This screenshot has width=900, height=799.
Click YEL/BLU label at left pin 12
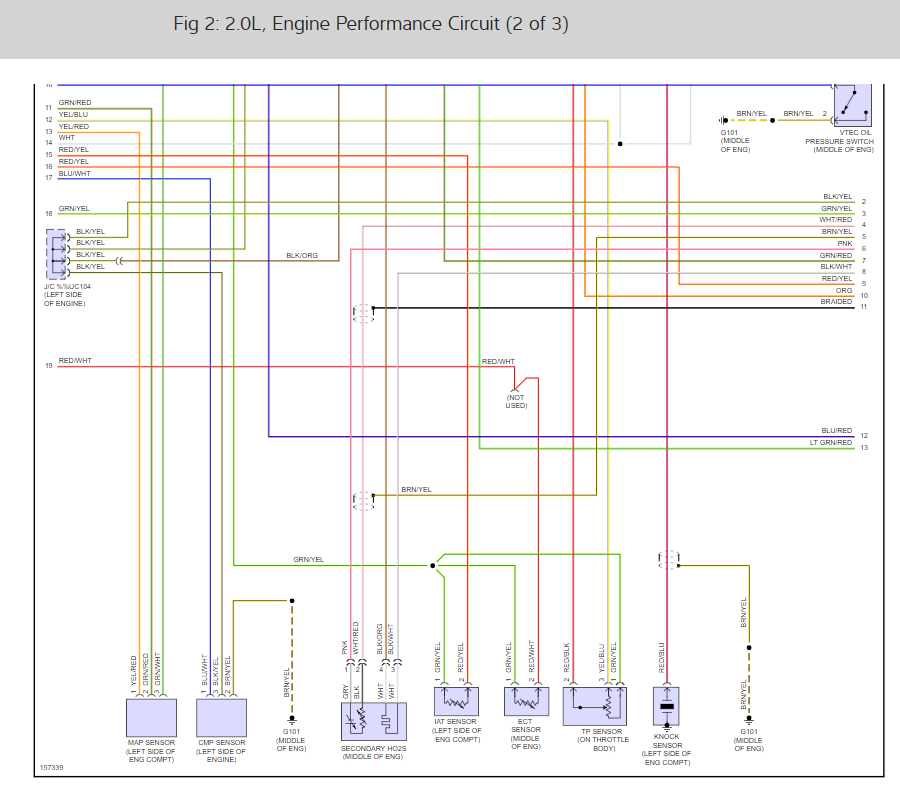(x=73, y=114)
